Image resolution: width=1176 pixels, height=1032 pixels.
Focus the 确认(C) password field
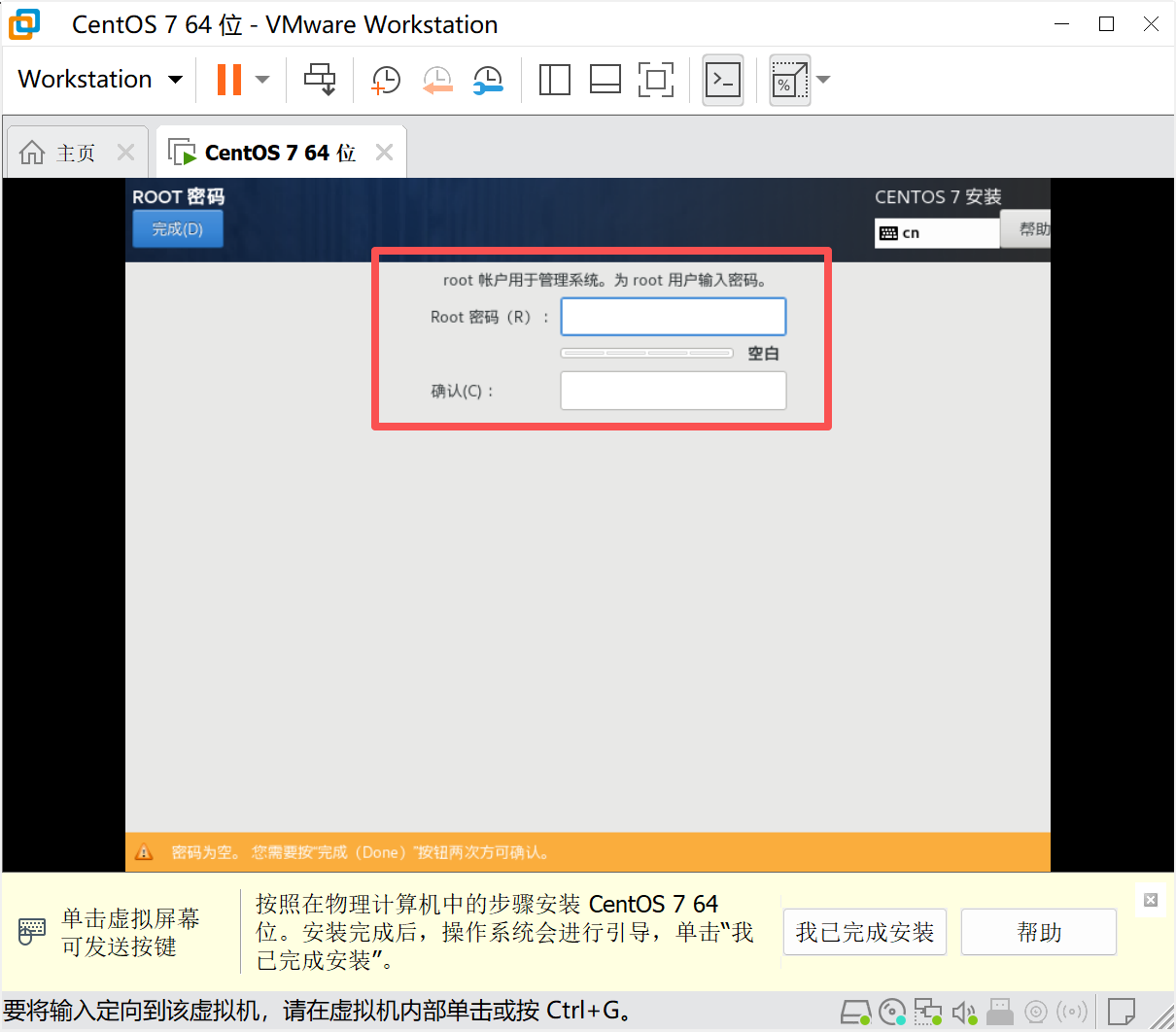pyautogui.click(x=674, y=391)
